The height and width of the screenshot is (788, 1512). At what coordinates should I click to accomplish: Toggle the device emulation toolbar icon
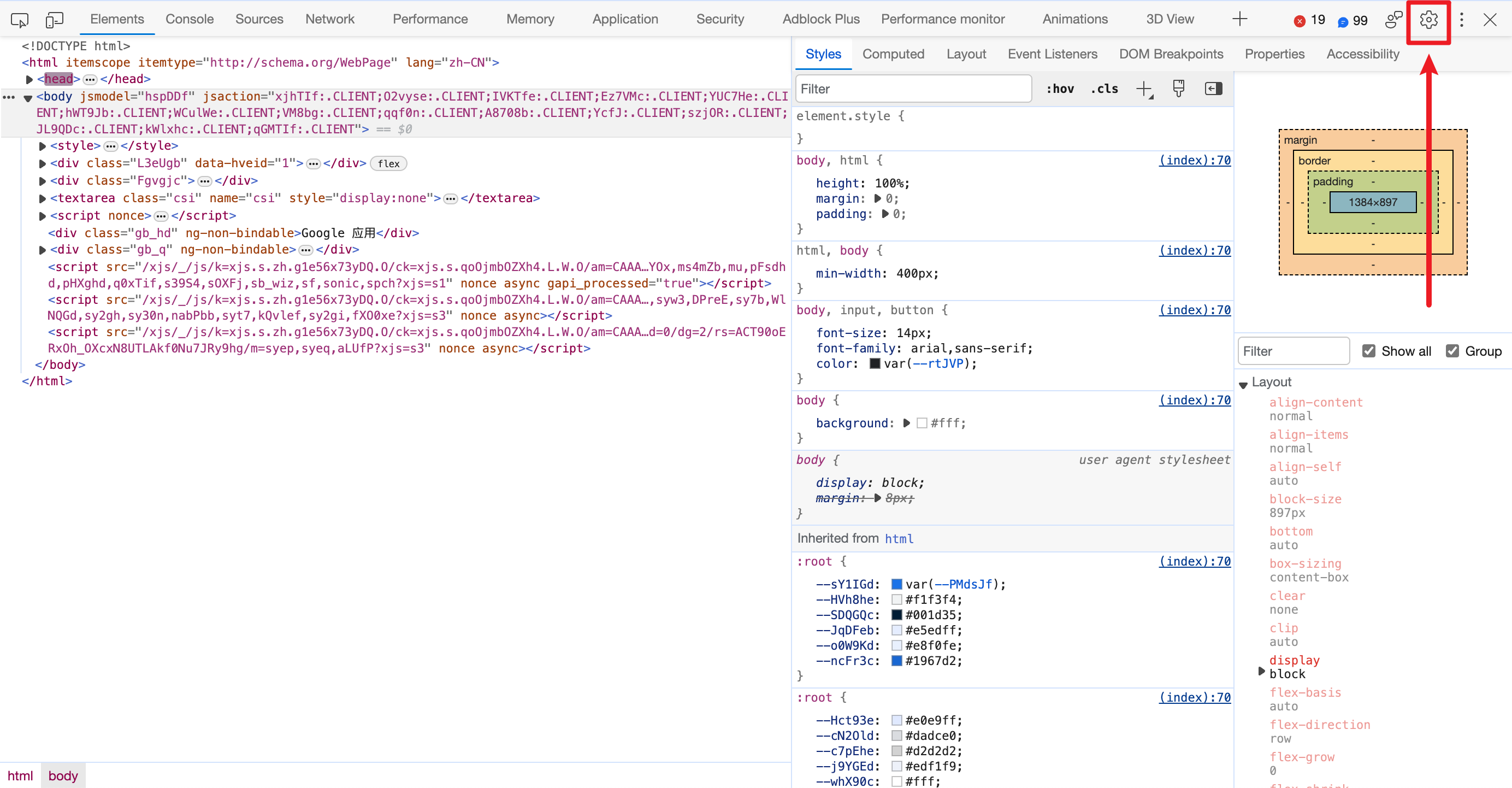point(54,21)
